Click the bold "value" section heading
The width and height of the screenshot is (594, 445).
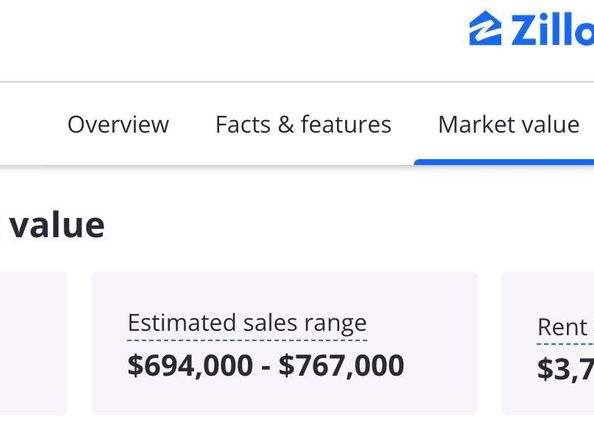coord(57,225)
